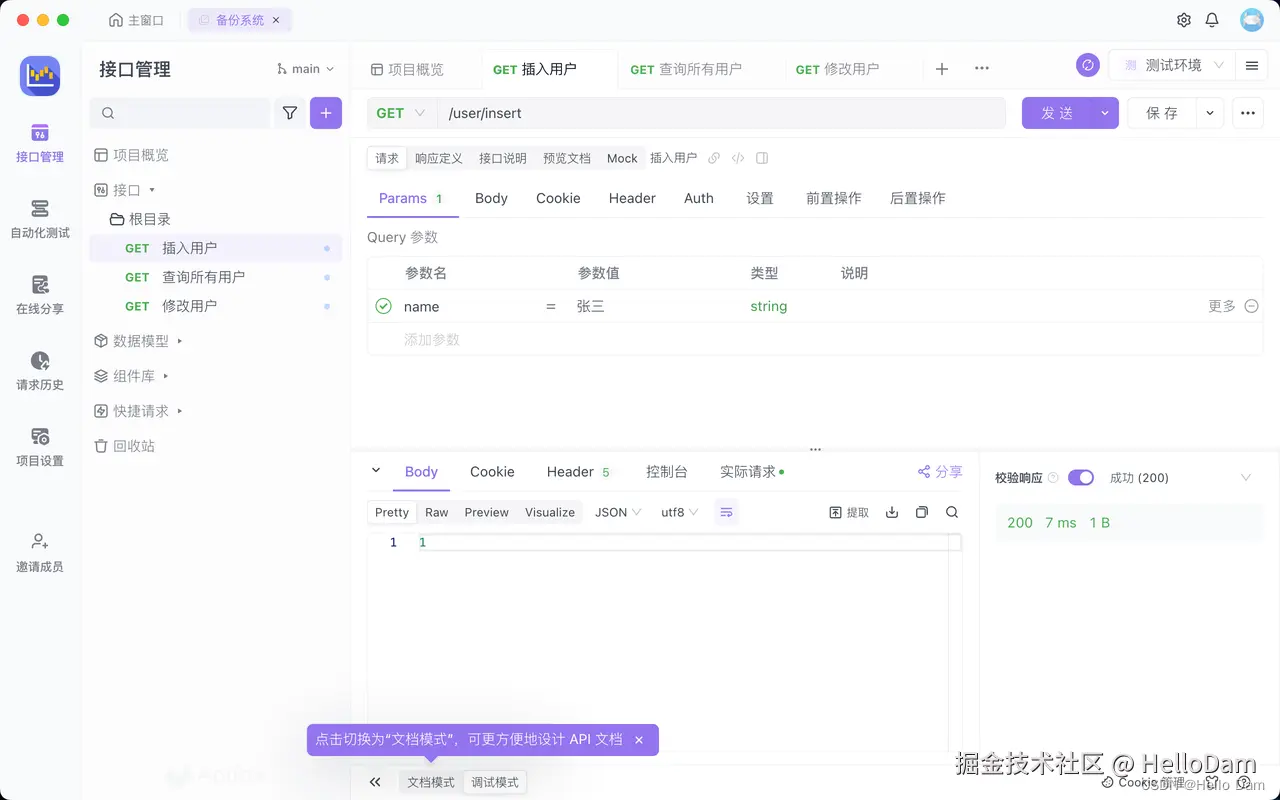This screenshot has width=1280, height=800.
Task: Open the utf8 encoding dropdown
Action: (x=679, y=512)
